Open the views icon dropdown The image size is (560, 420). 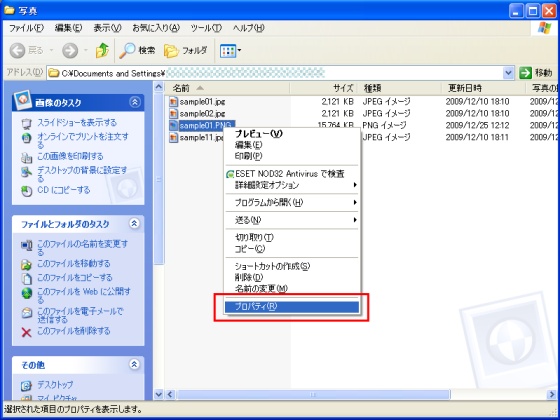coord(230,51)
